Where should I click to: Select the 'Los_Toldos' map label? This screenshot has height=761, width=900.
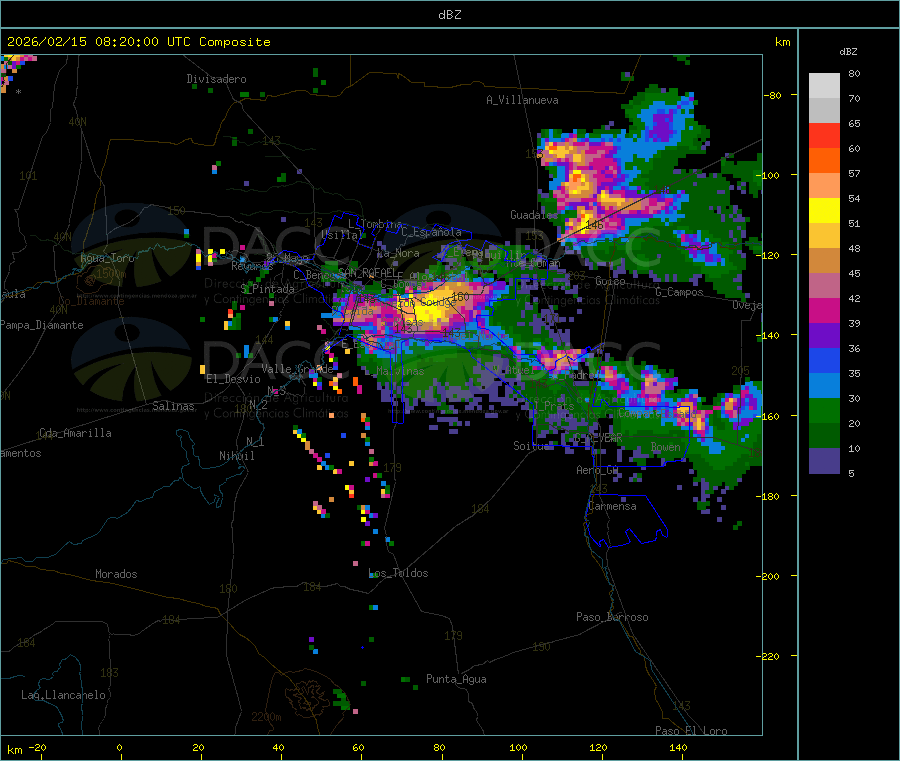tap(398, 573)
